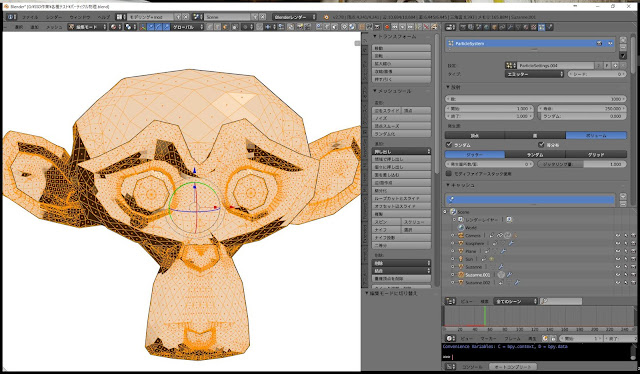Open the World properties tab icon
Image resolution: width=640 pixels, height=374 pixels.
tap(487, 27)
